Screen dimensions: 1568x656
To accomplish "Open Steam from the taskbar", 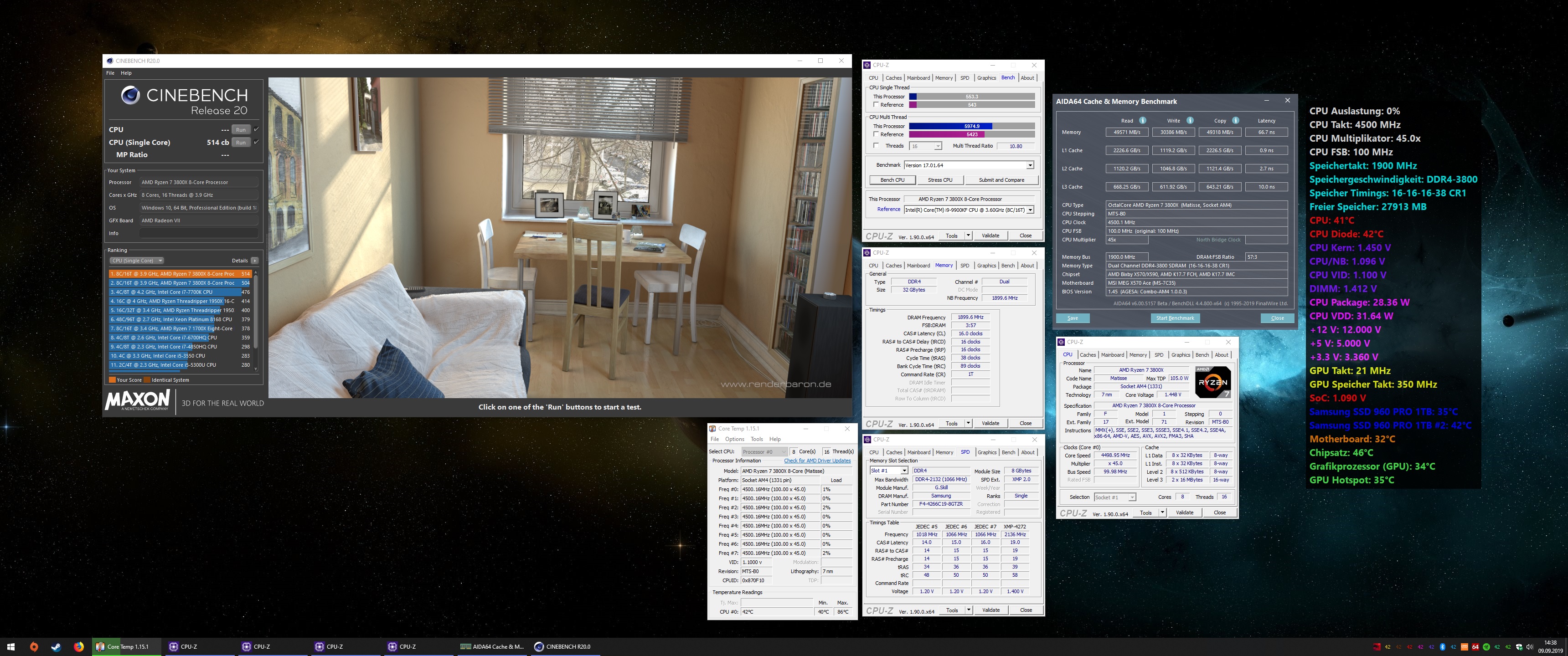I will coord(56,647).
